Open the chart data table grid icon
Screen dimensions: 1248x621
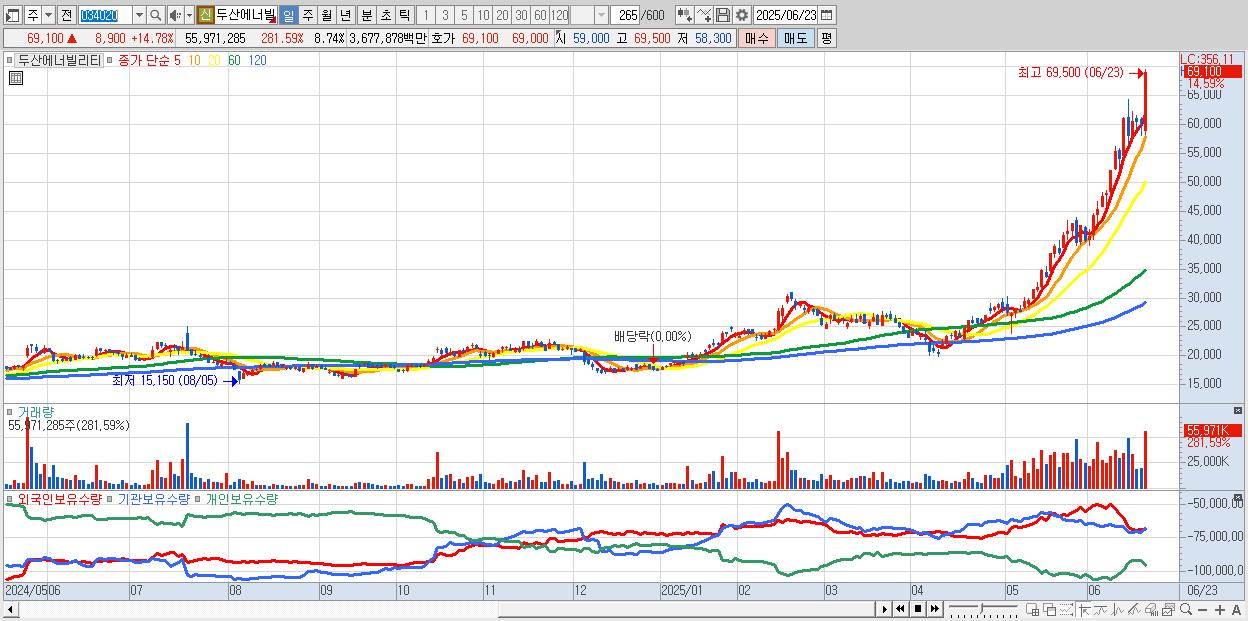(x=15, y=79)
